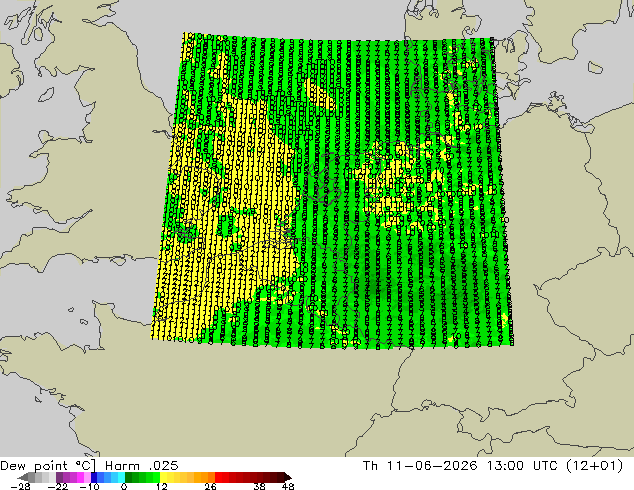Pick the cyan swatch left of 0
The height and width of the screenshot is (490, 634).
click(121, 477)
